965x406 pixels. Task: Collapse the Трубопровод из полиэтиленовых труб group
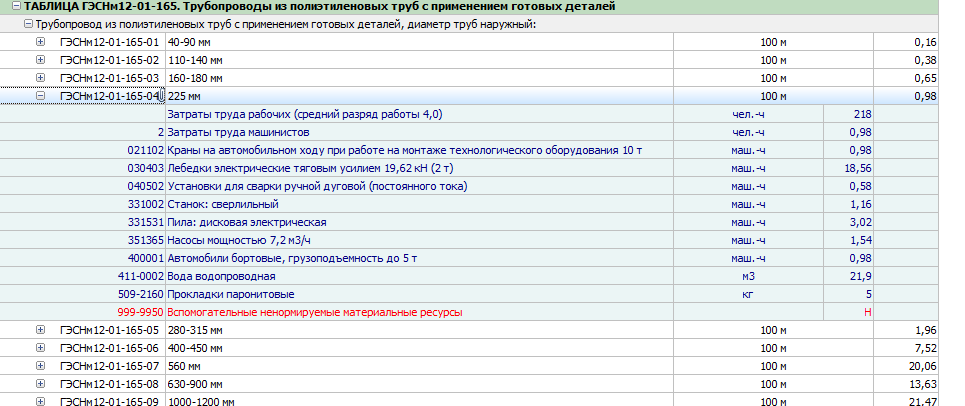(x=28, y=25)
